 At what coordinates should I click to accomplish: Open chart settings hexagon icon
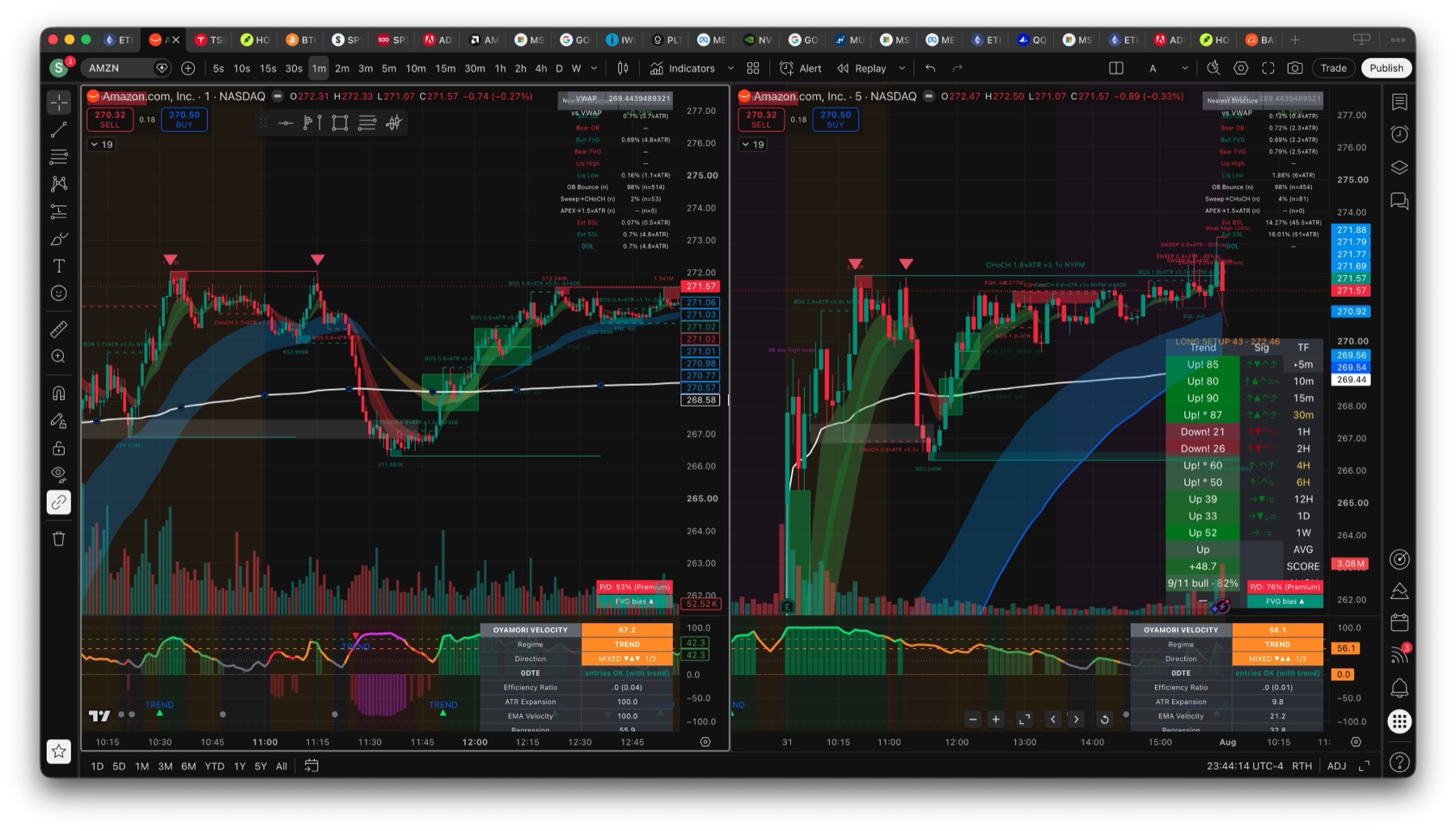click(x=1241, y=69)
